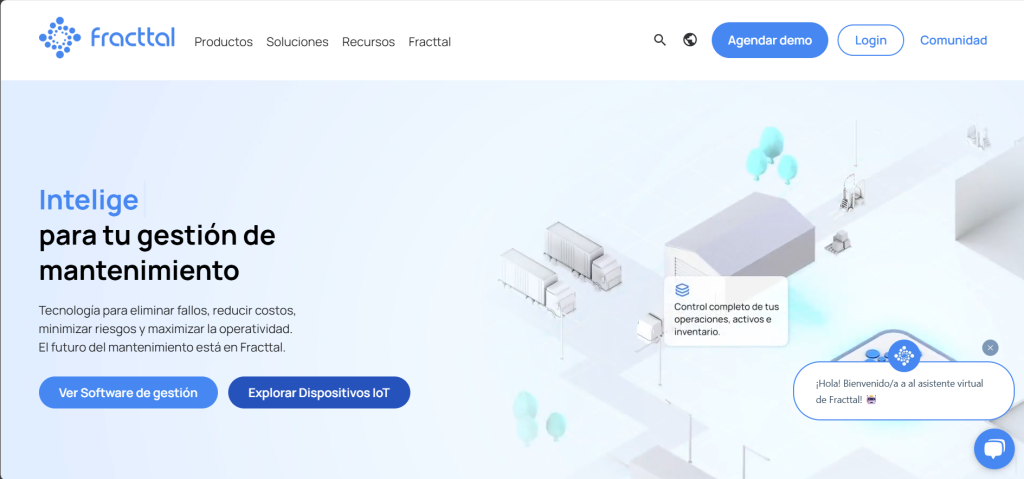This screenshot has height=479, width=1024.
Task: Click Ver Software de gestión button
Action: click(128, 392)
